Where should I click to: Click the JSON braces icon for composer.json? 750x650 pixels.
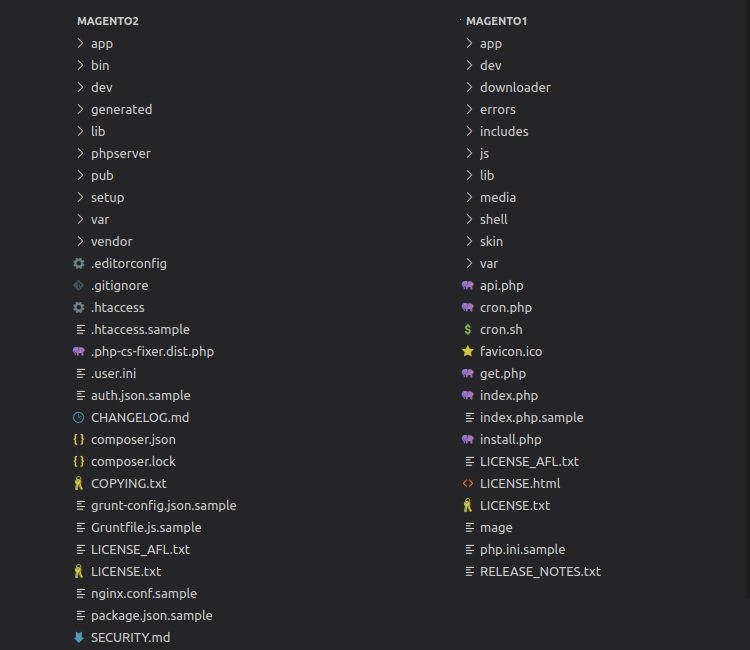click(x=79, y=439)
